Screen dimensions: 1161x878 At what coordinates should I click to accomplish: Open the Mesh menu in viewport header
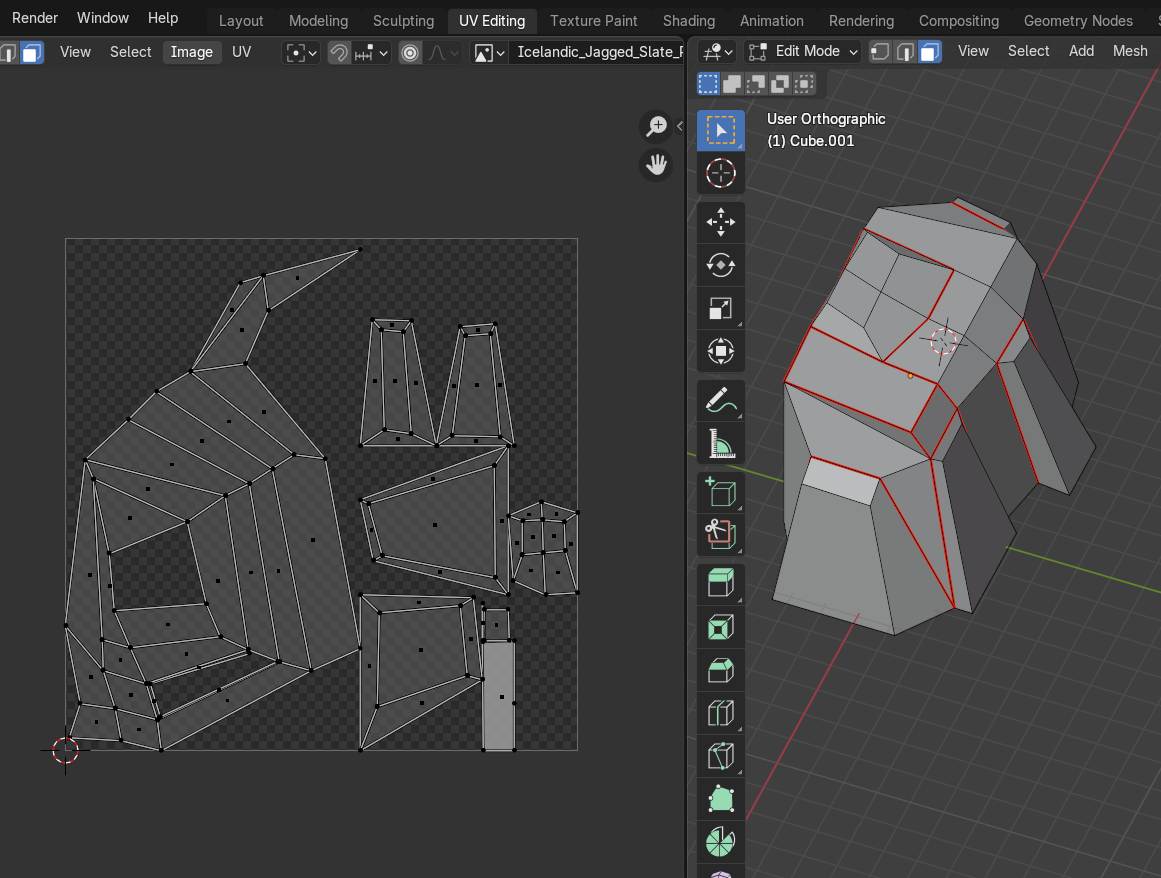point(1130,51)
